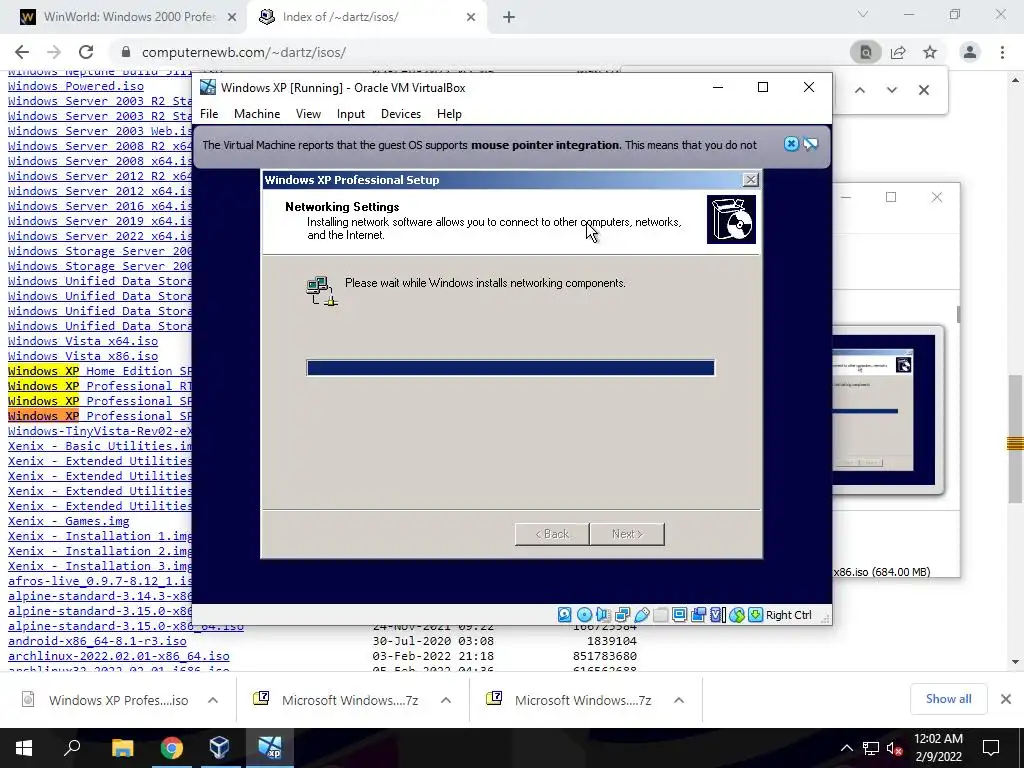Click the Chrome icon in the taskbar

pyautogui.click(x=171, y=747)
